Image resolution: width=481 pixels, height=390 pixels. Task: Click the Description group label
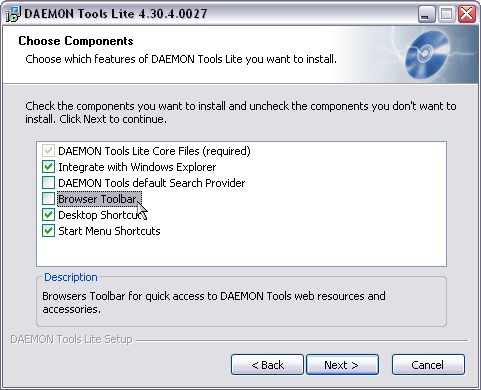(71, 277)
